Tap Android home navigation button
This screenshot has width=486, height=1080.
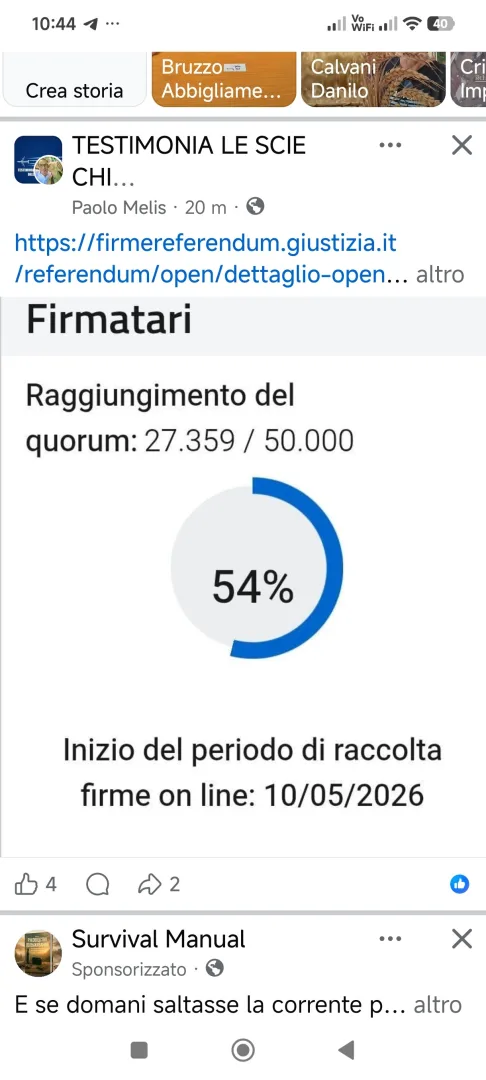pos(243,1050)
